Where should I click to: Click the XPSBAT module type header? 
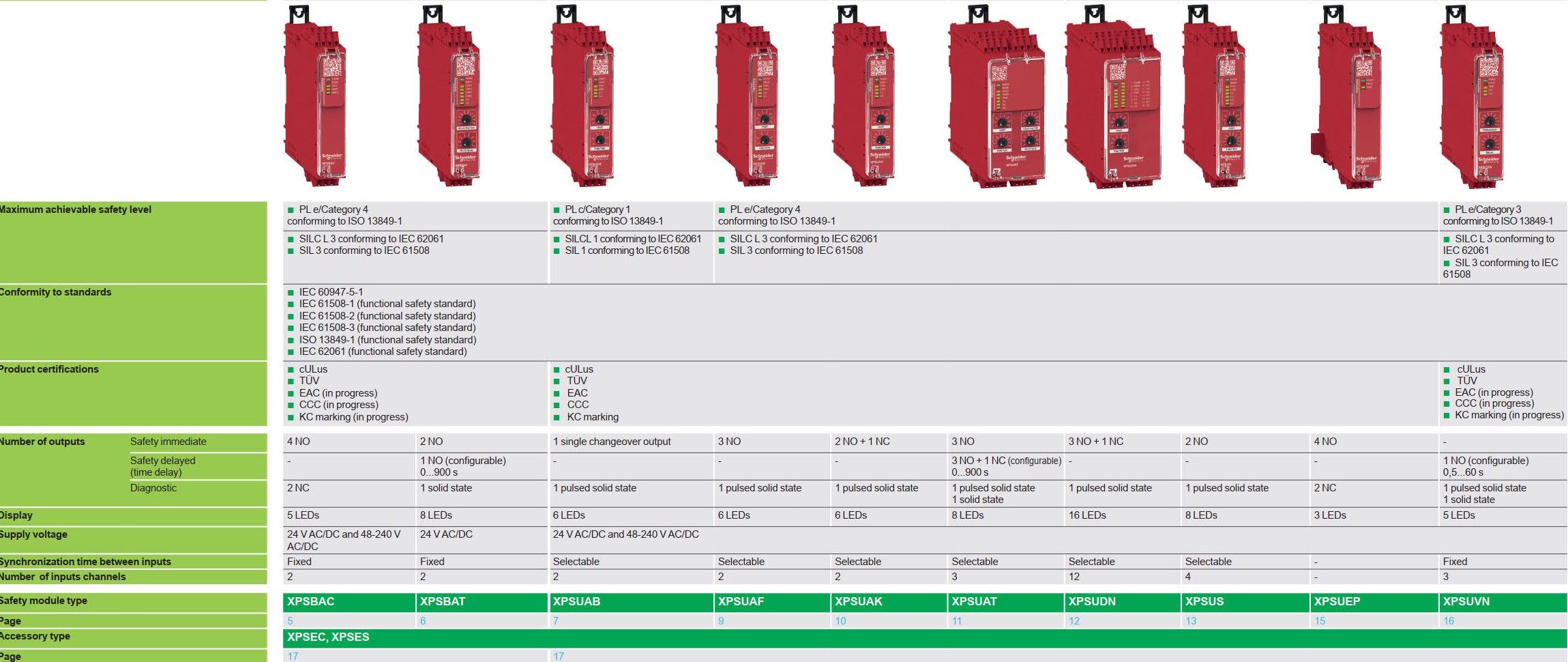(x=482, y=602)
